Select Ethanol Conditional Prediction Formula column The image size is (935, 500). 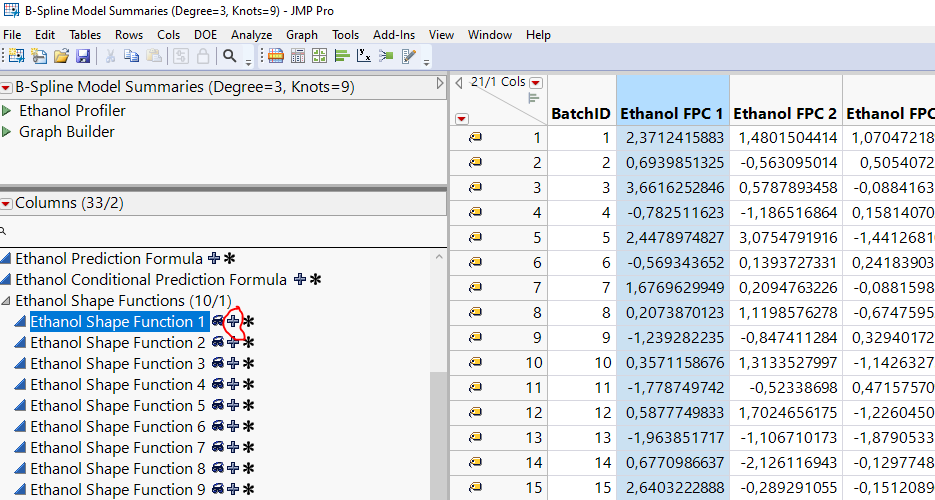pos(151,279)
